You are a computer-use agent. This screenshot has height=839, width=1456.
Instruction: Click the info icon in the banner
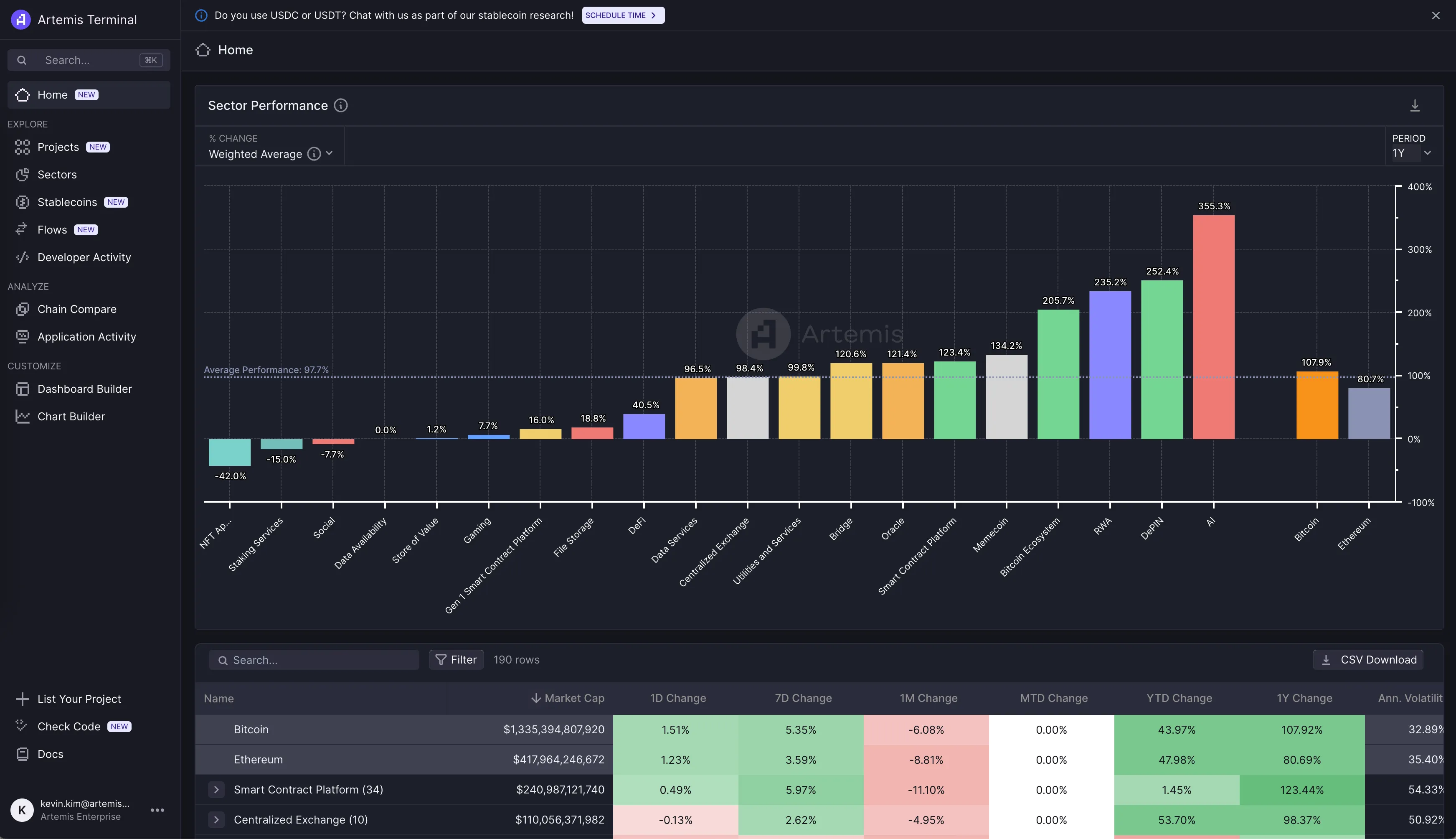(x=201, y=15)
